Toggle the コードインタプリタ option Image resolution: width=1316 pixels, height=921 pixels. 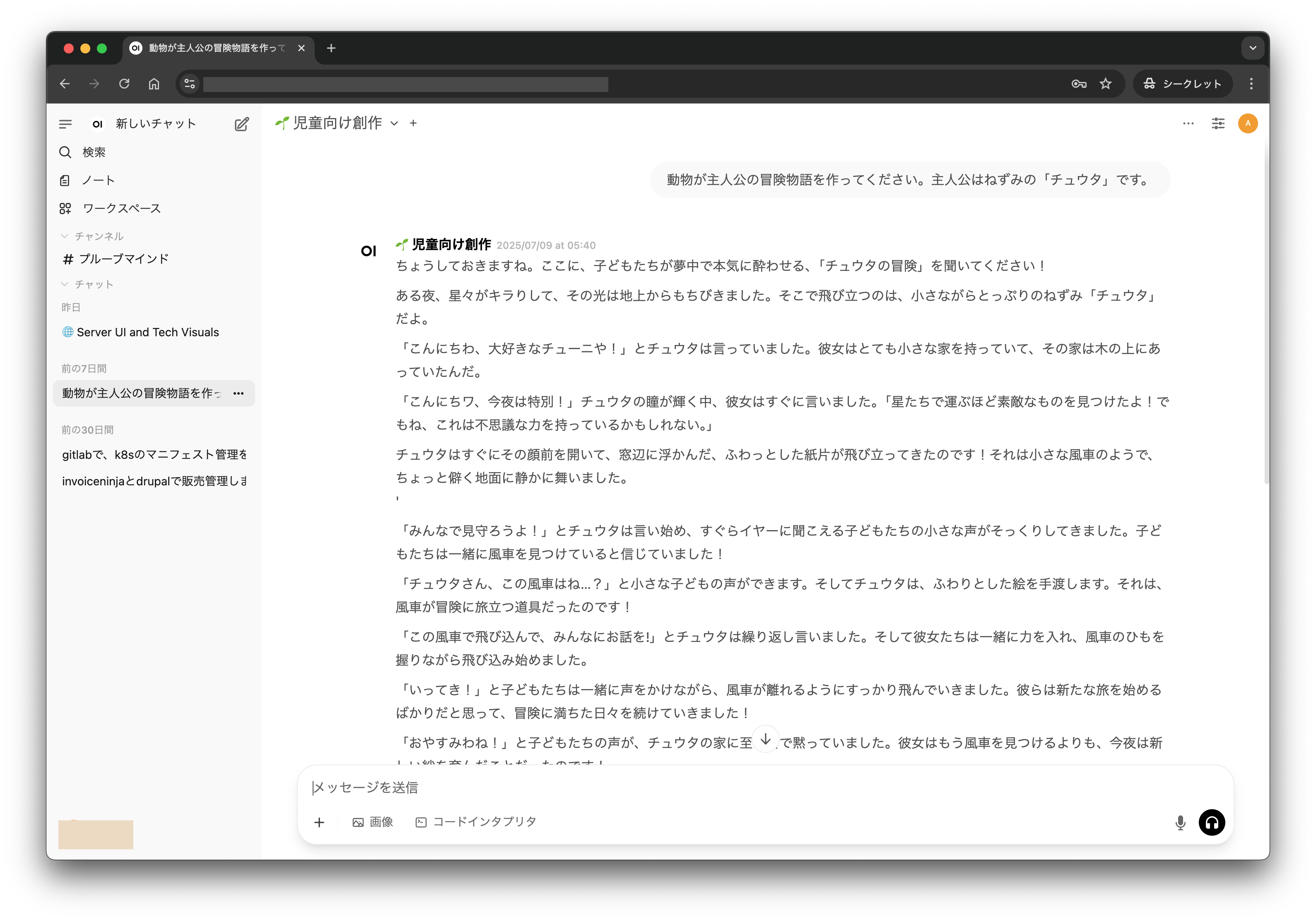(476, 822)
